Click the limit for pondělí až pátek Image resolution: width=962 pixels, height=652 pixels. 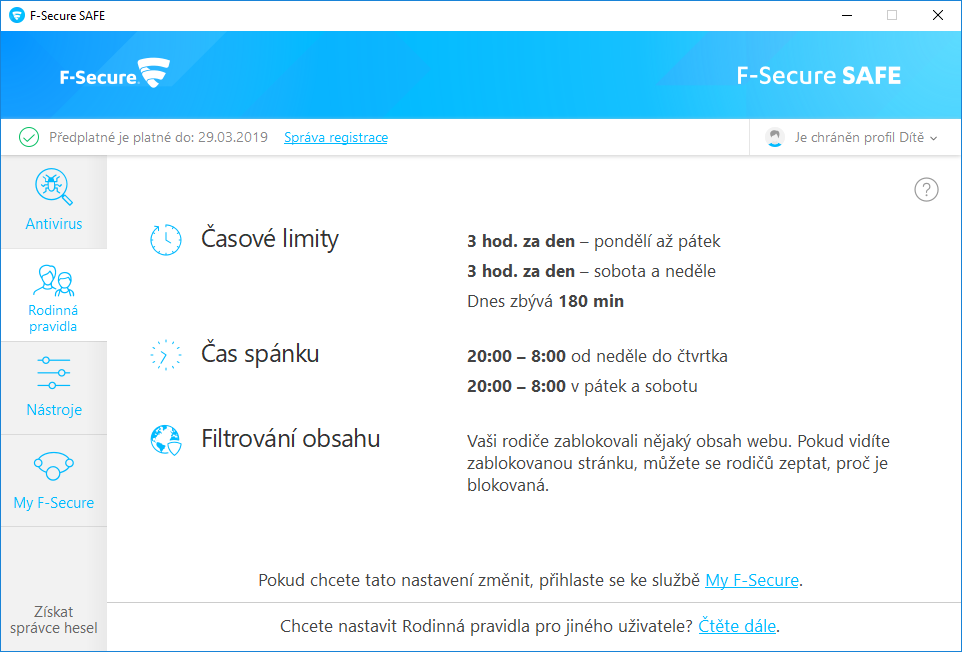[x=593, y=242]
